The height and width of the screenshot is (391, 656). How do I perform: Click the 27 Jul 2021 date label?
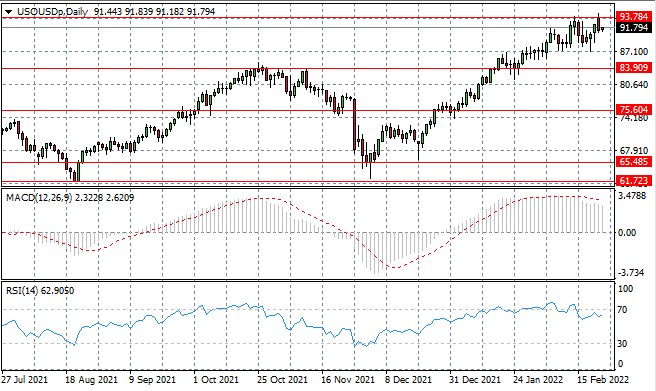click(25, 380)
